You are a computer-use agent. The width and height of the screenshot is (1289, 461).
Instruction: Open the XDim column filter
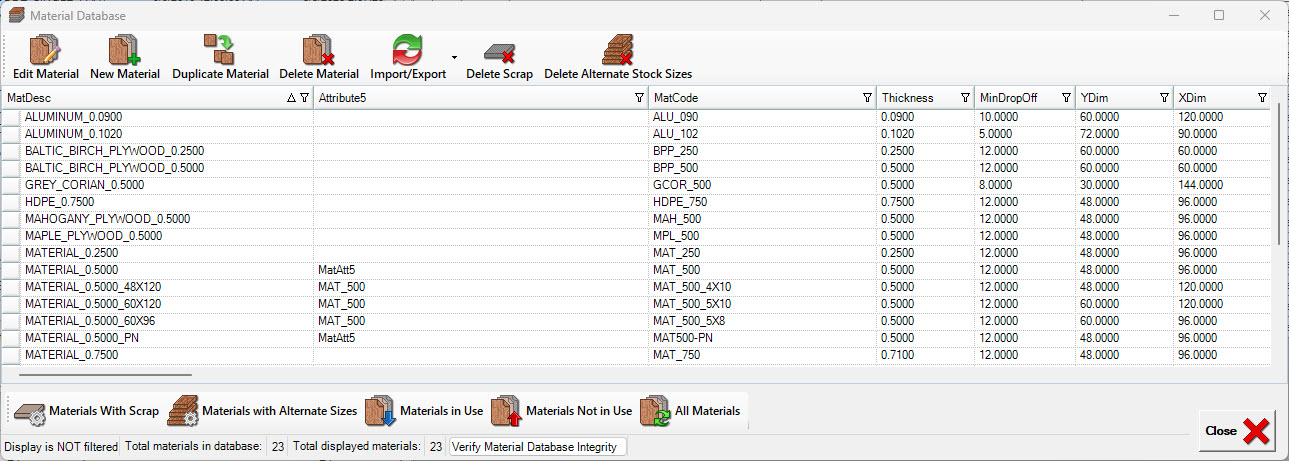tap(1262, 98)
